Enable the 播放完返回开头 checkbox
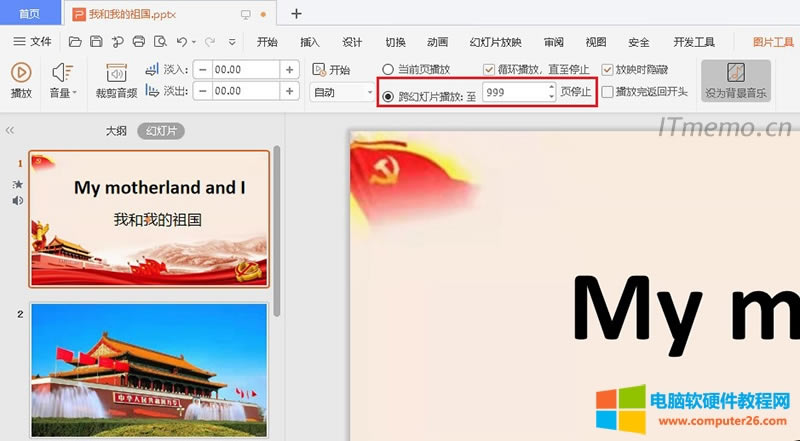Screen dimensions: 800x441 tap(607, 92)
